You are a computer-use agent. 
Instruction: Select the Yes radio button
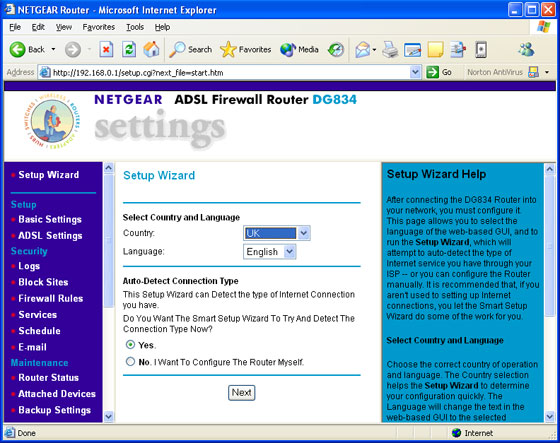click(x=130, y=345)
